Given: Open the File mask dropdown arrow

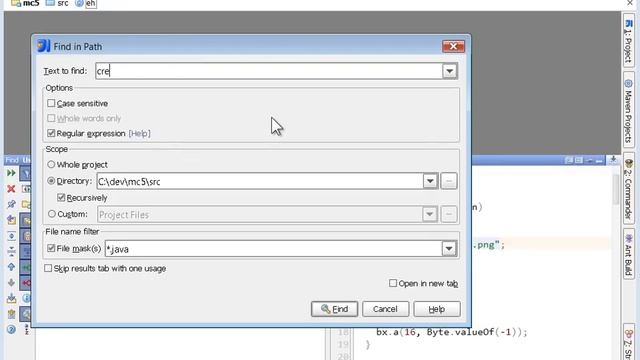Looking at the screenshot, I should pyautogui.click(x=449, y=249).
